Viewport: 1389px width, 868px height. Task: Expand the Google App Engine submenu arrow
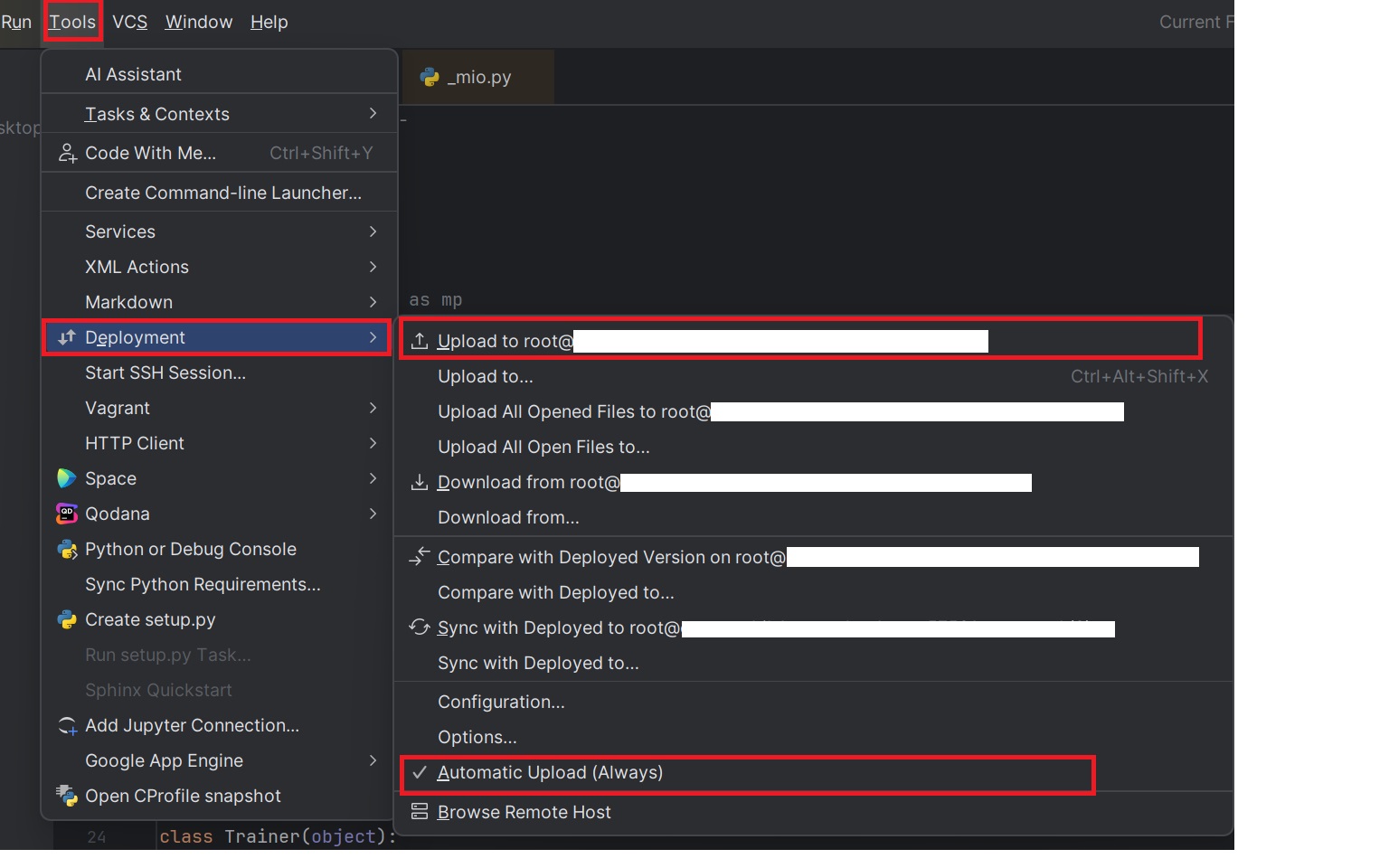tap(373, 761)
